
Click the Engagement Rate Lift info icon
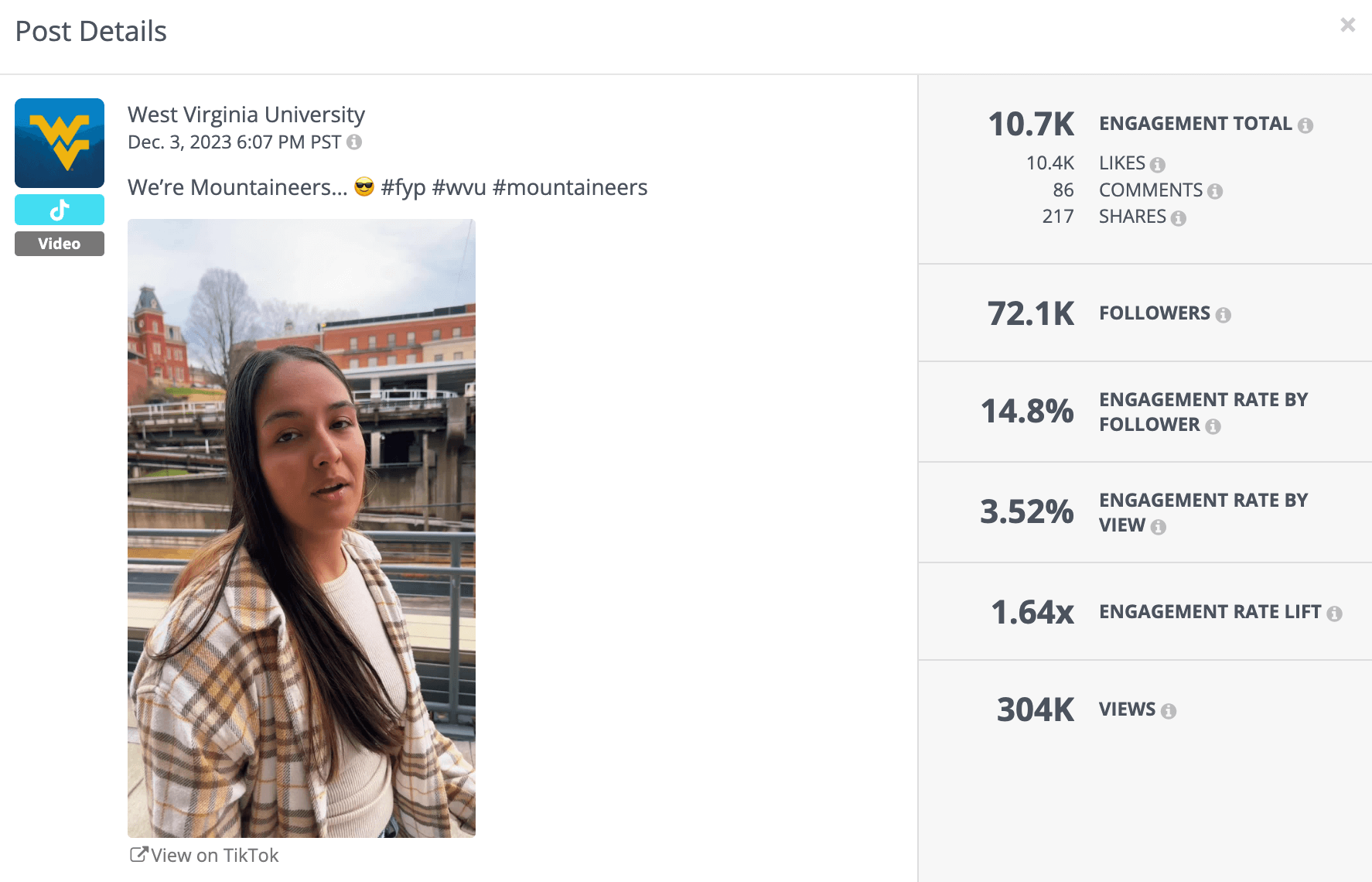1335,612
